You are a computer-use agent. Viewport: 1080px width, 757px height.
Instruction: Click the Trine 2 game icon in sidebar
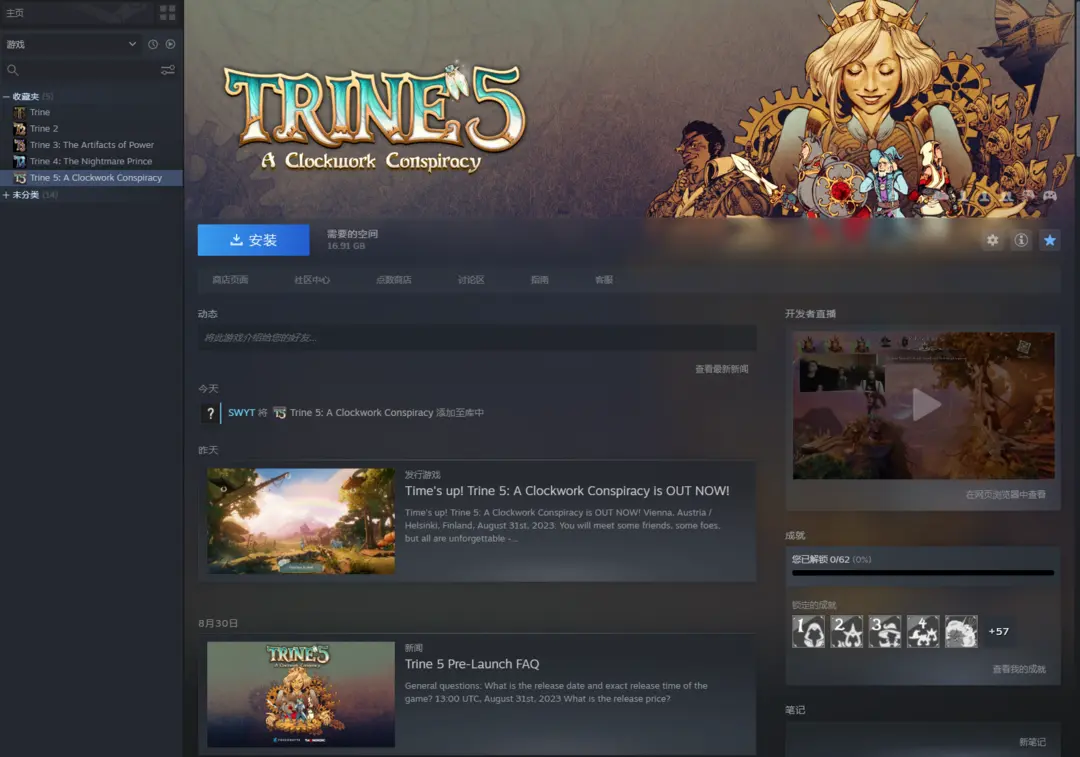click(x=20, y=129)
